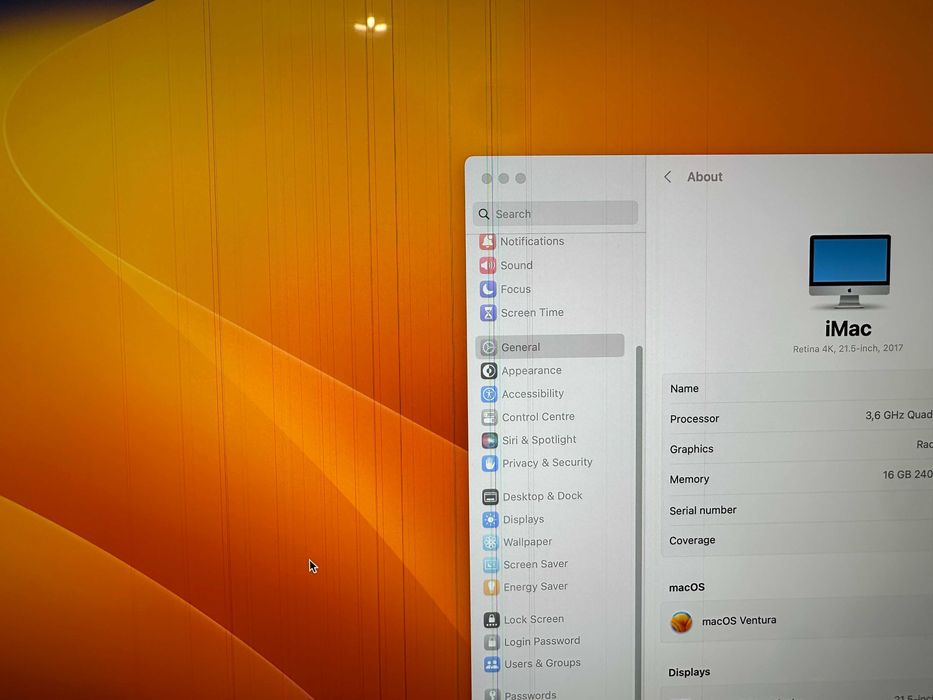Click Retina 4K, 21.5-inch, 2017 text

(x=848, y=348)
